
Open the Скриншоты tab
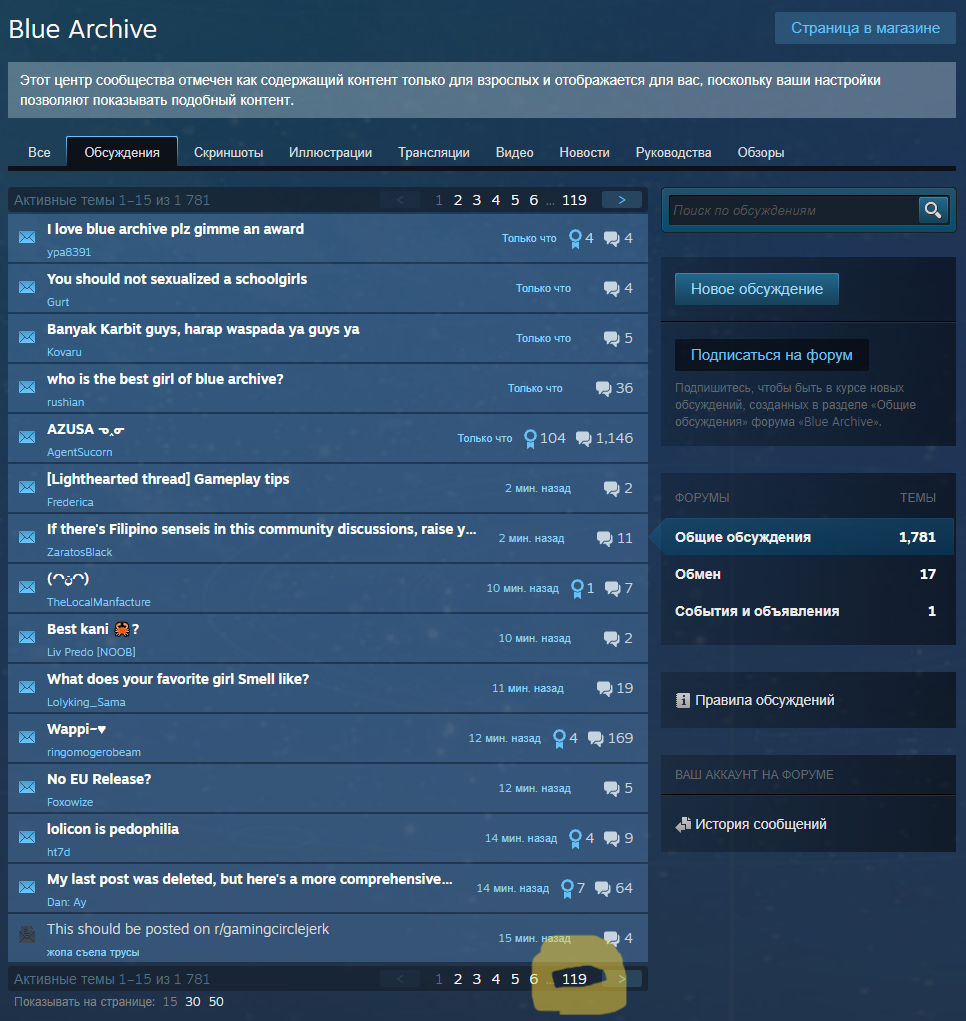(228, 152)
